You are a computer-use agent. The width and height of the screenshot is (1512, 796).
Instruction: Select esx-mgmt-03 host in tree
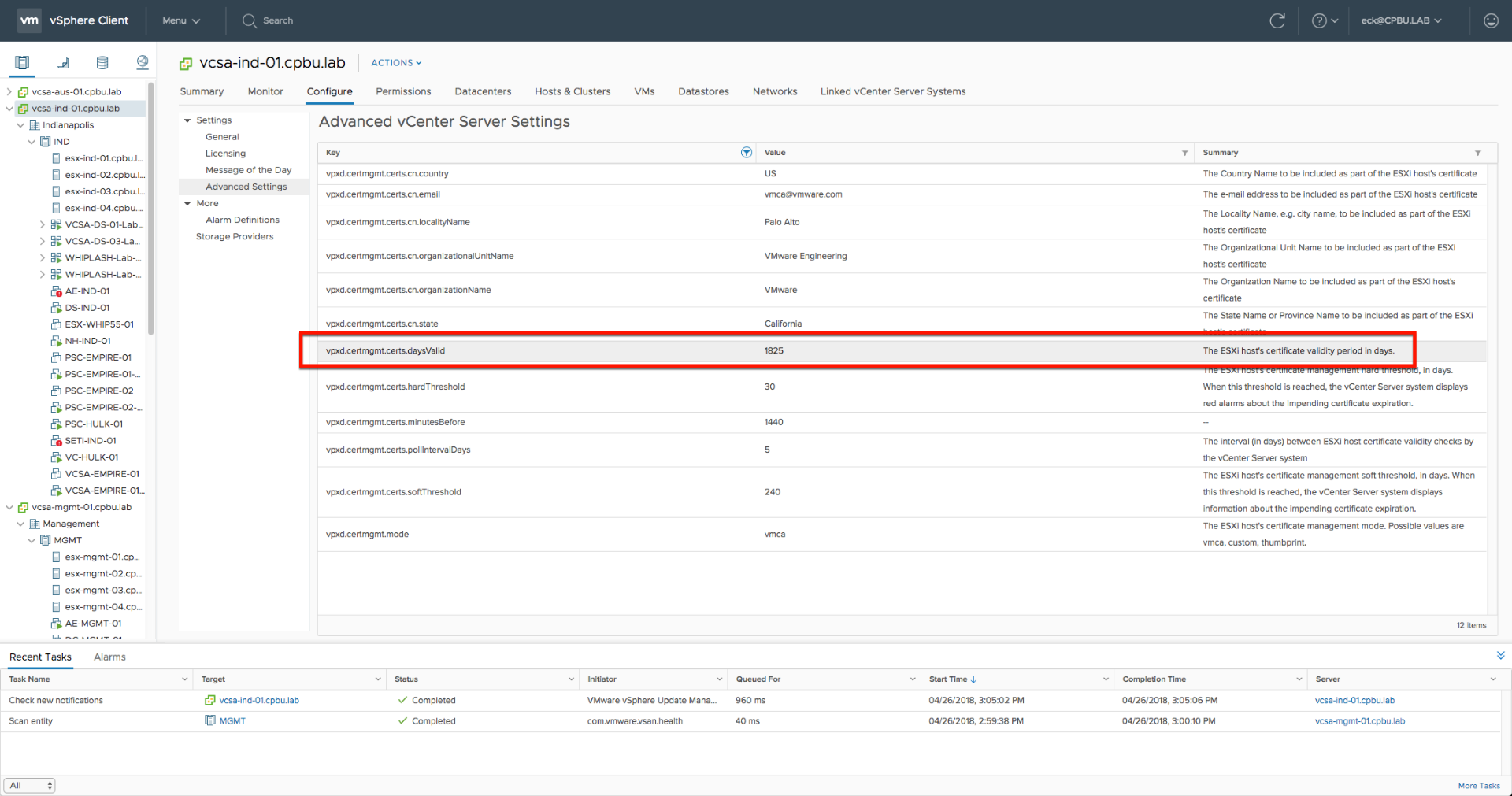[x=103, y=590]
